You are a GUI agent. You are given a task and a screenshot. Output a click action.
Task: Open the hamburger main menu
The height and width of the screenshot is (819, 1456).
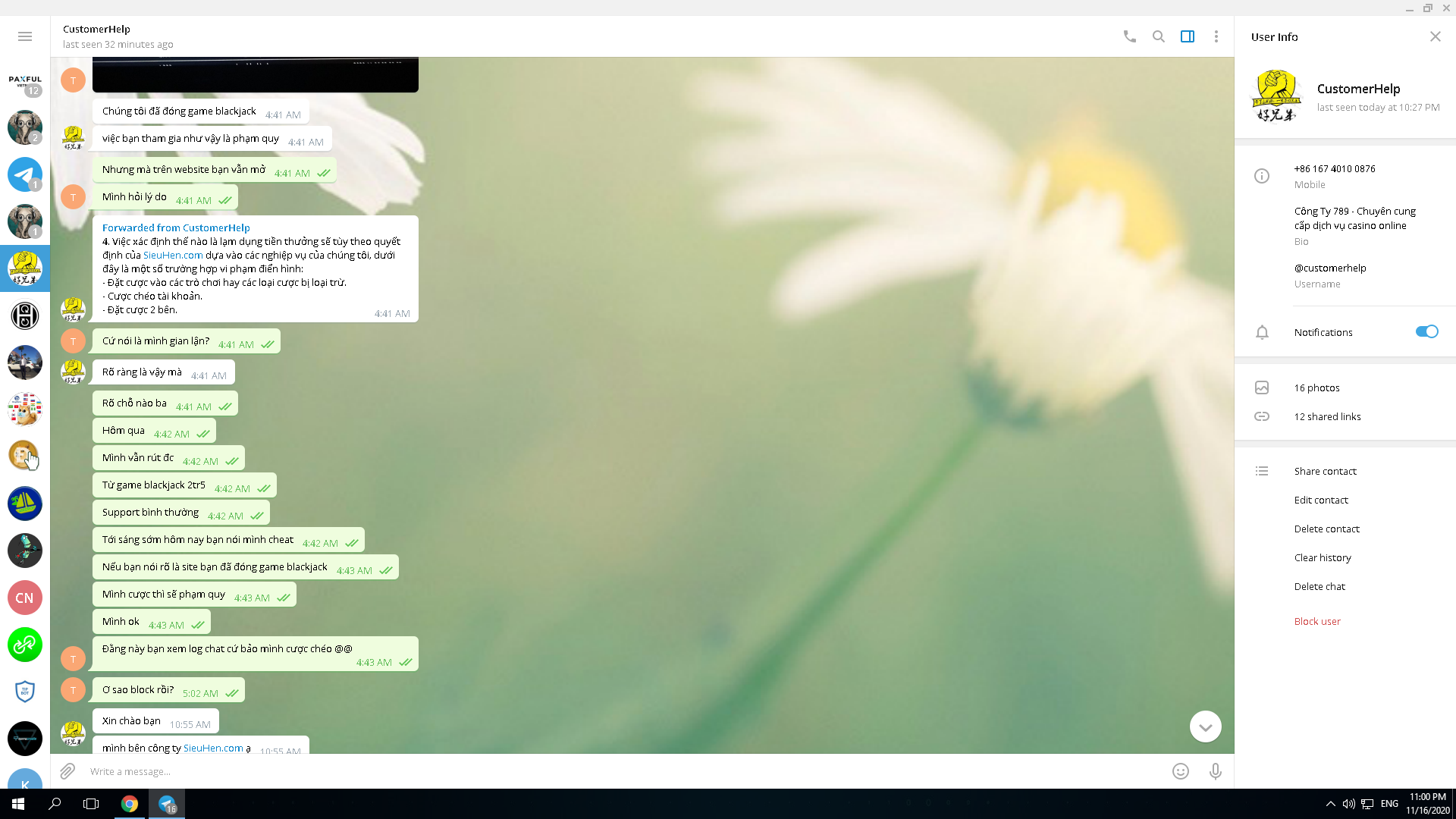coord(25,36)
